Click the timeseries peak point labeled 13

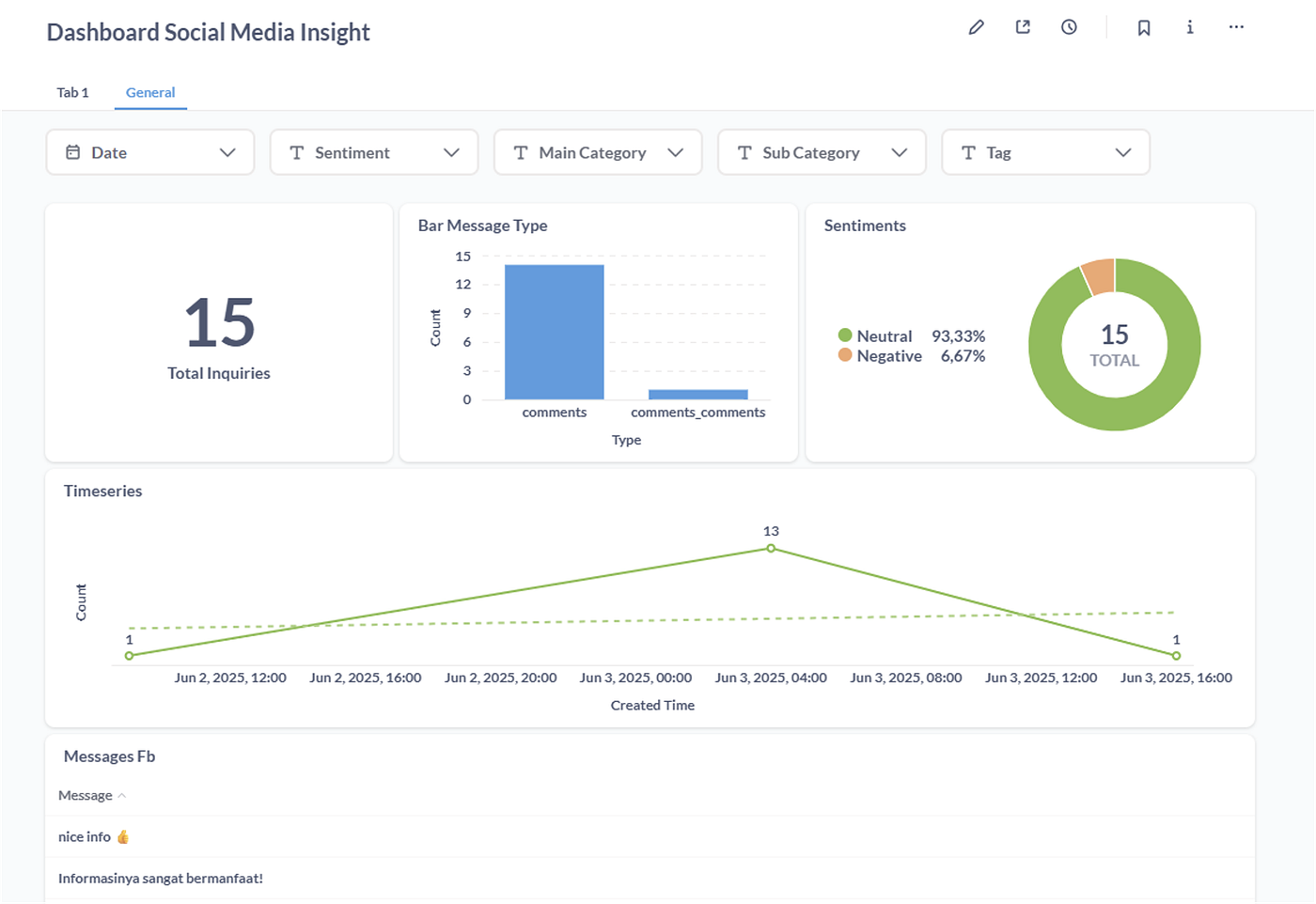tap(771, 548)
